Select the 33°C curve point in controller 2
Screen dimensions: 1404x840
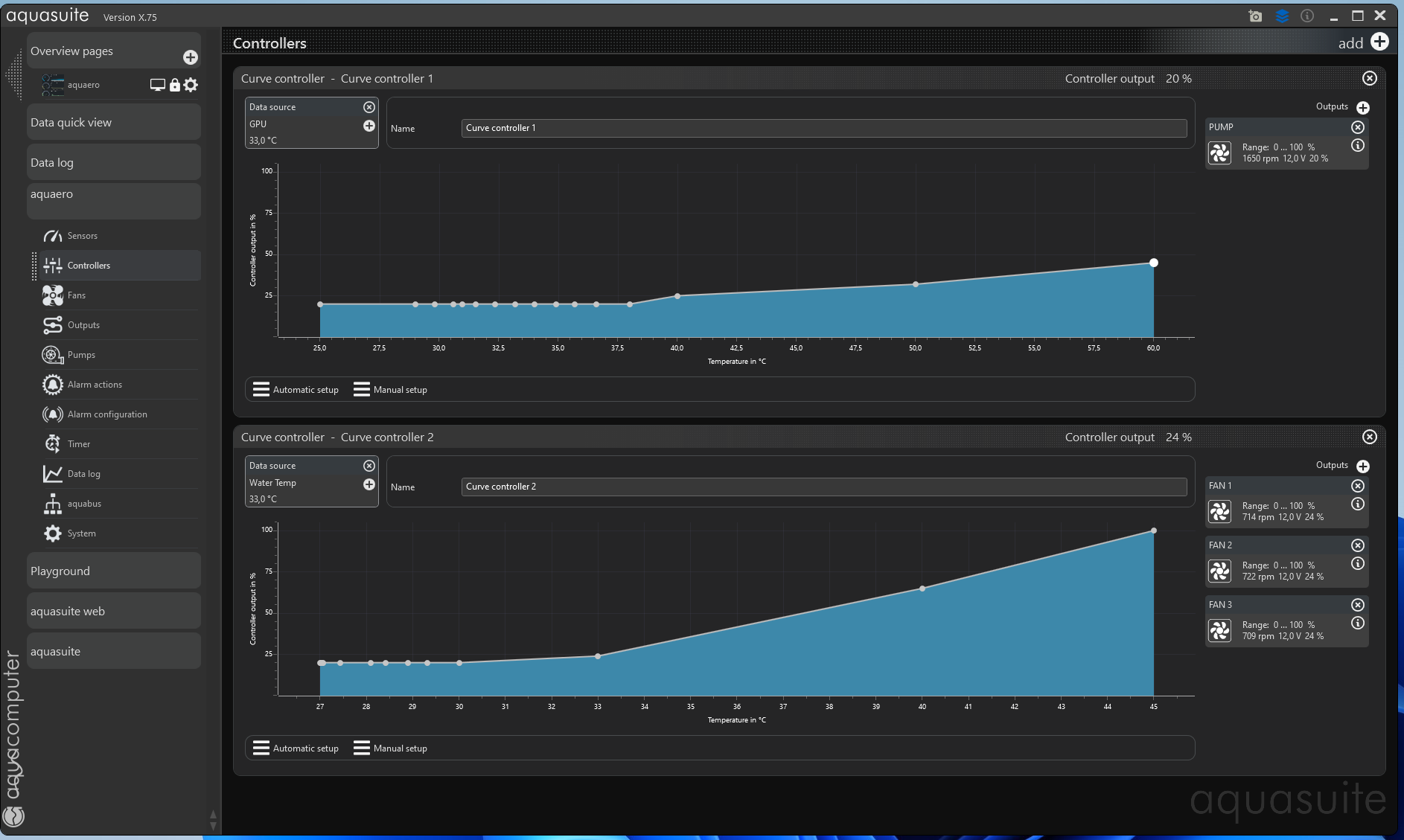[x=598, y=656]
